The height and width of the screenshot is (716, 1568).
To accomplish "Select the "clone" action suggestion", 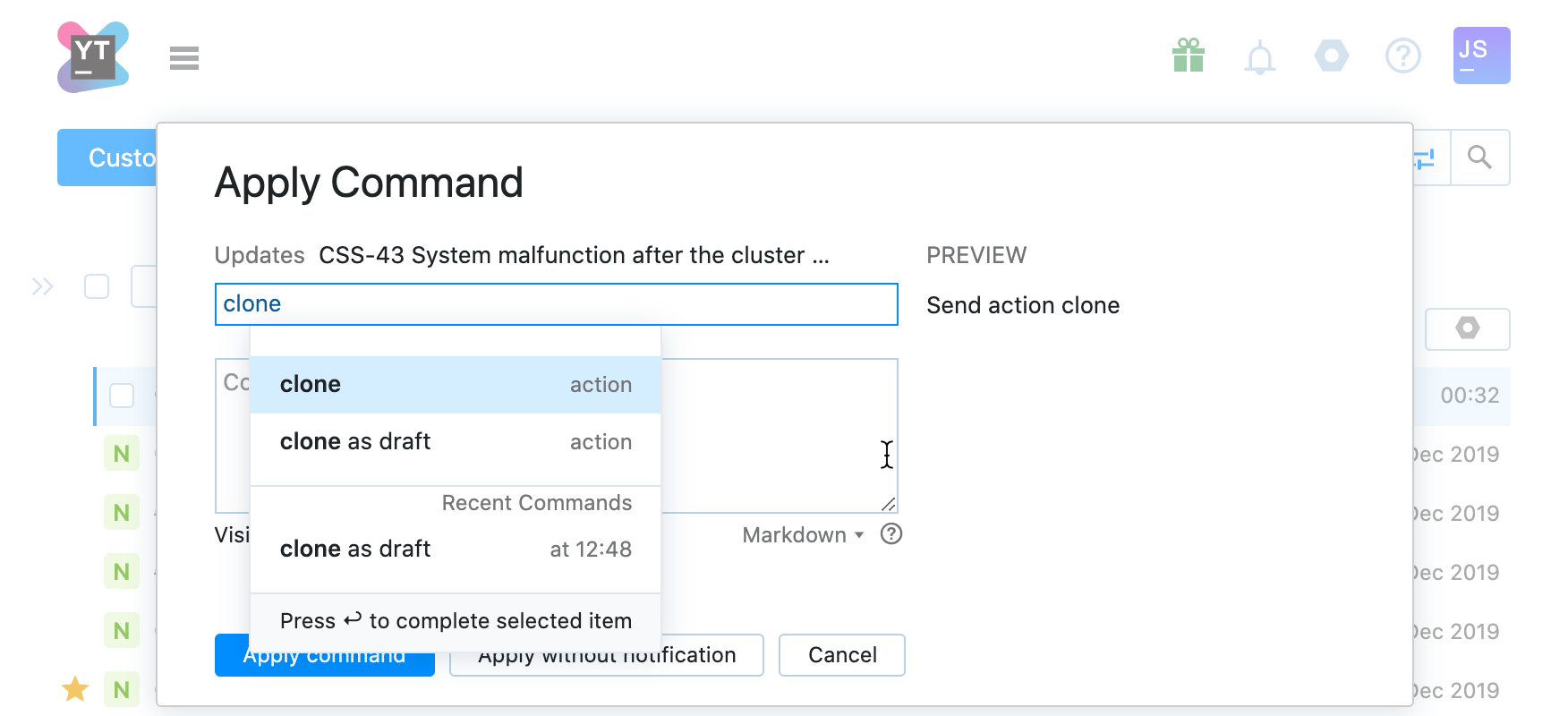I will click(x=455, y=385).
